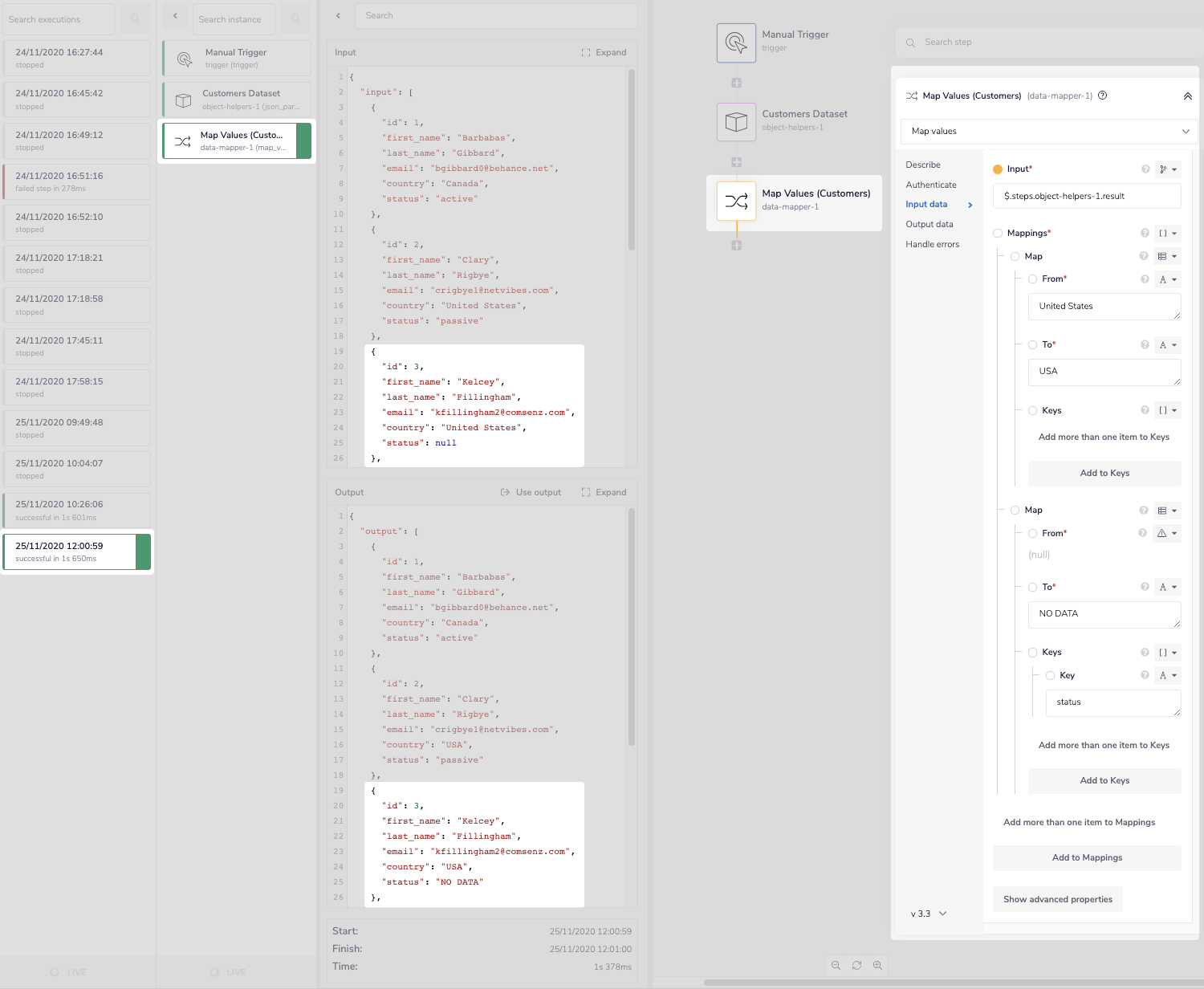Zoom in on the workflow canvas

878,966
